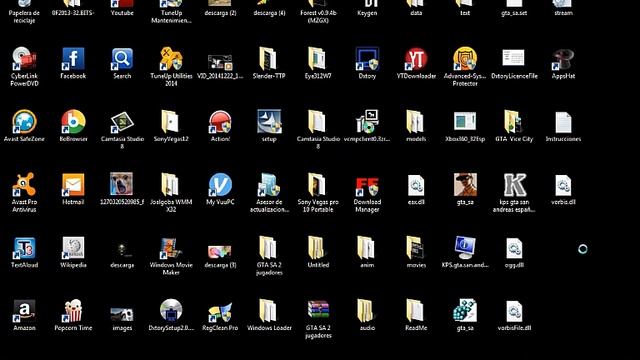Open the ReadMe folder
Image resolution: width=640 pixels, height=360 pixels.
tap(415, 311)
